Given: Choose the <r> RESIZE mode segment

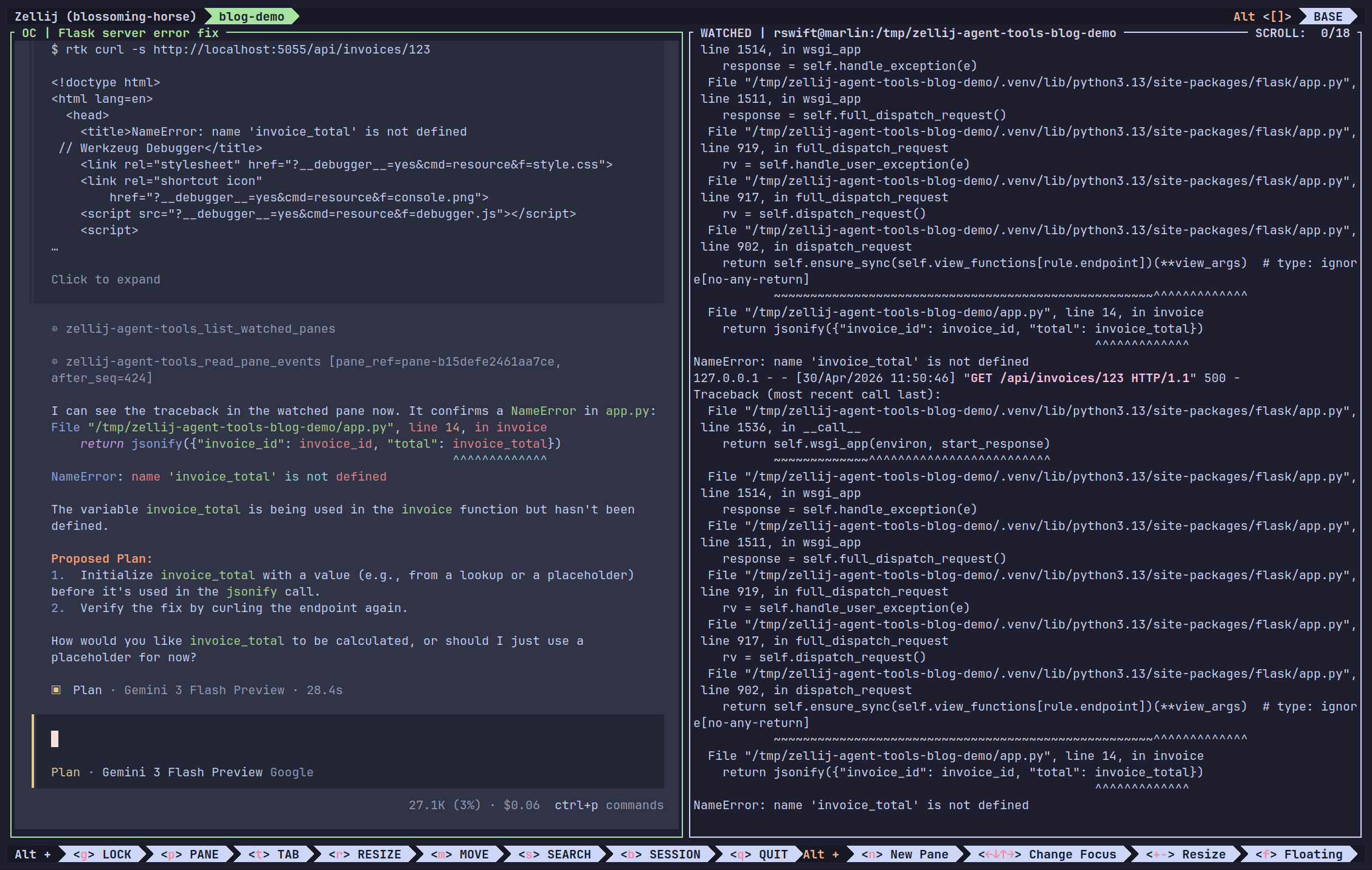Looking at the screenshot, I should coord(365,854).
